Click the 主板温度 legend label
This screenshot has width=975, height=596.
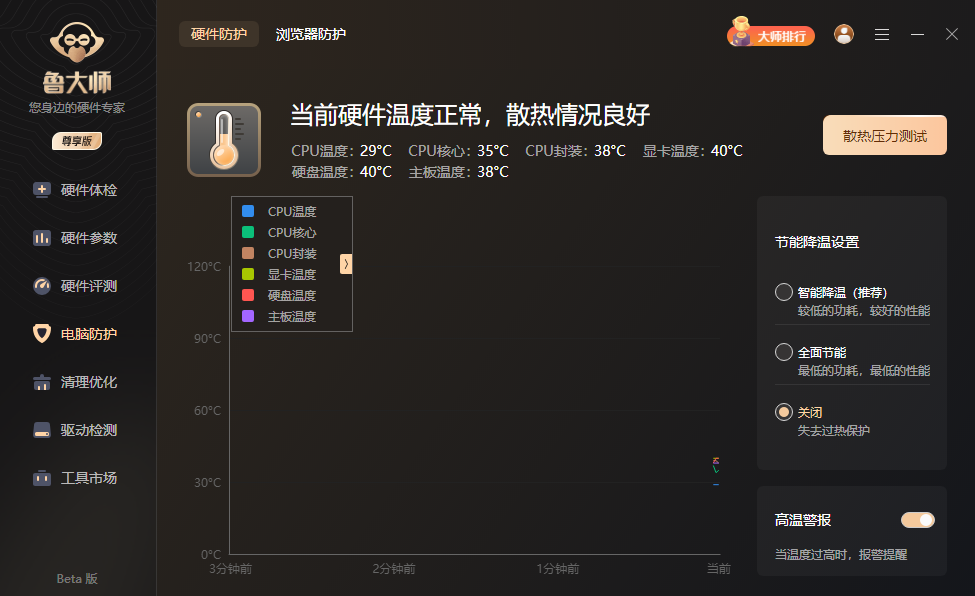(292, 317)
